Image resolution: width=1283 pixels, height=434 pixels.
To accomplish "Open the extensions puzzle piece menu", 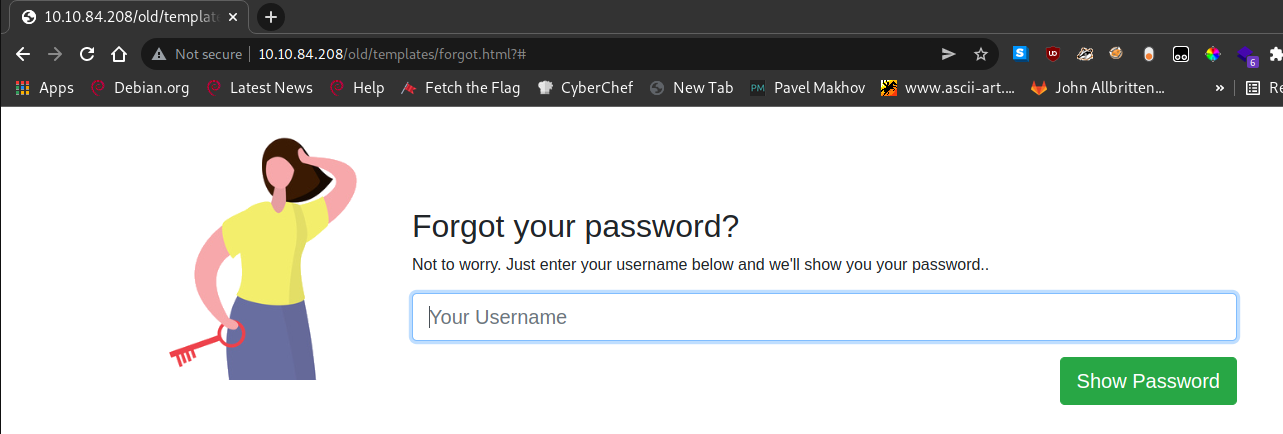I will click(x=1276, y=54).
